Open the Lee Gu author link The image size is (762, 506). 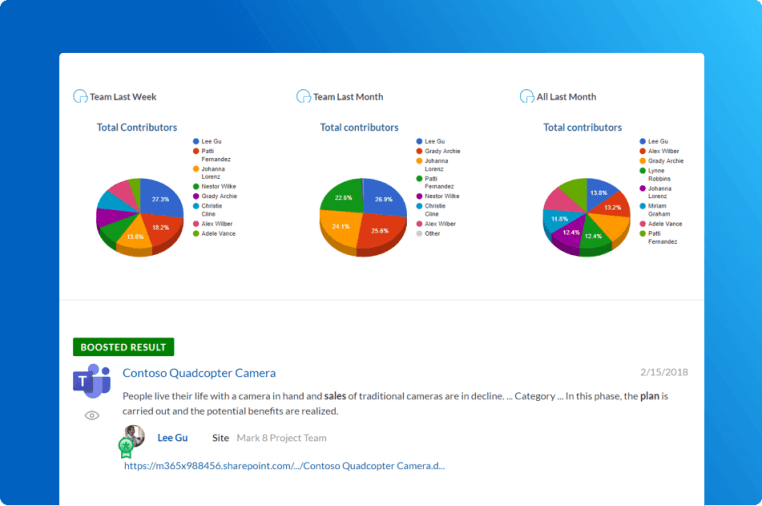click(172, 438)
